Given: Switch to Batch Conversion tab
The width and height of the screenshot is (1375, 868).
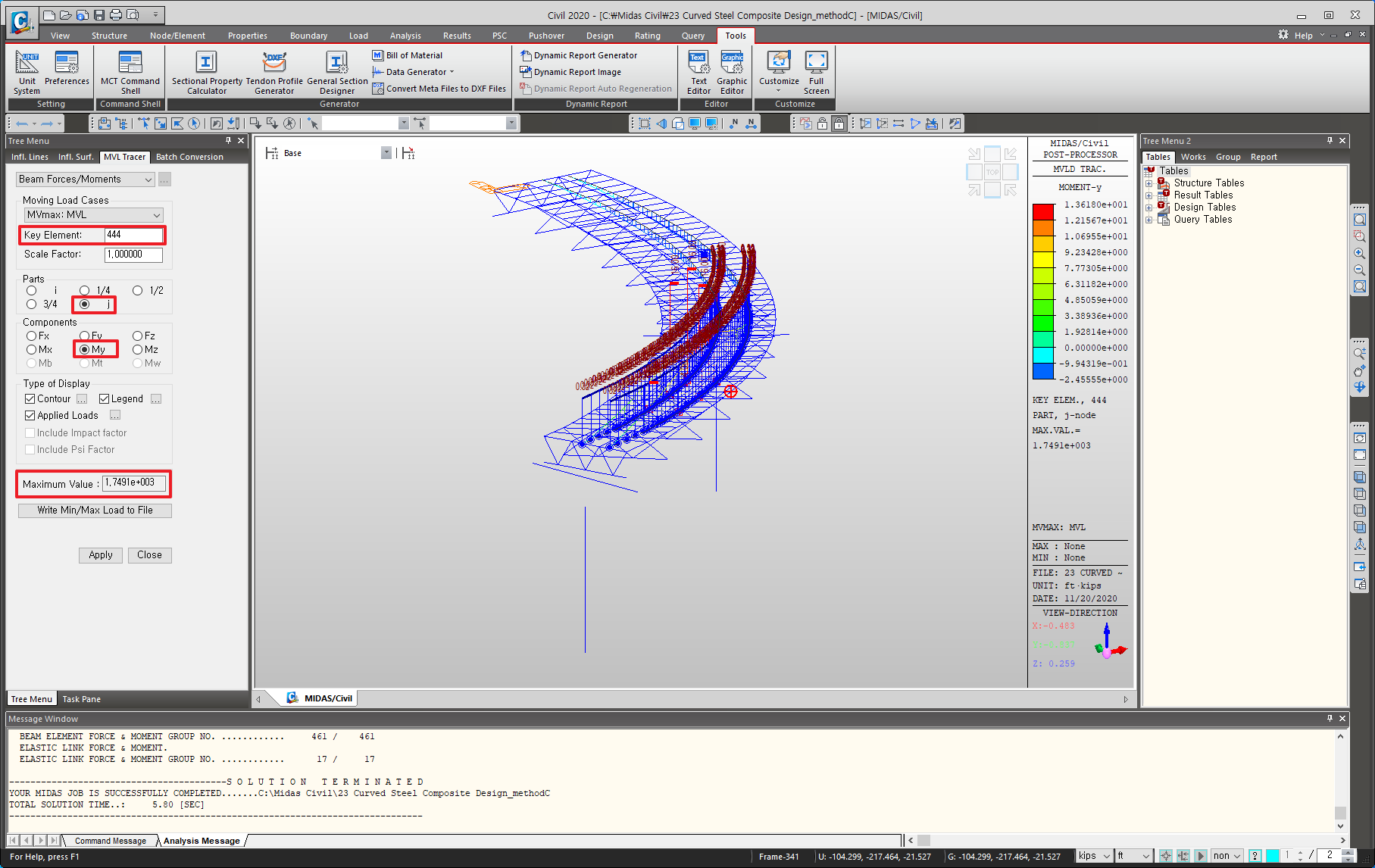Looking at the screenshot, I should click(x=189, y=157).
